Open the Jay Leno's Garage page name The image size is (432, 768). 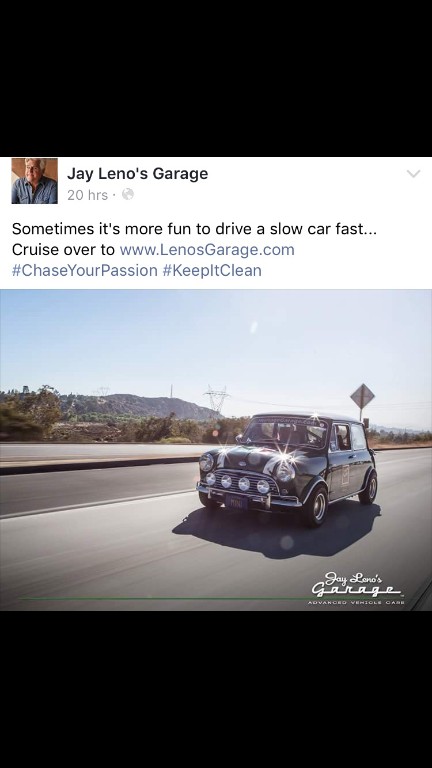(138, 173)
